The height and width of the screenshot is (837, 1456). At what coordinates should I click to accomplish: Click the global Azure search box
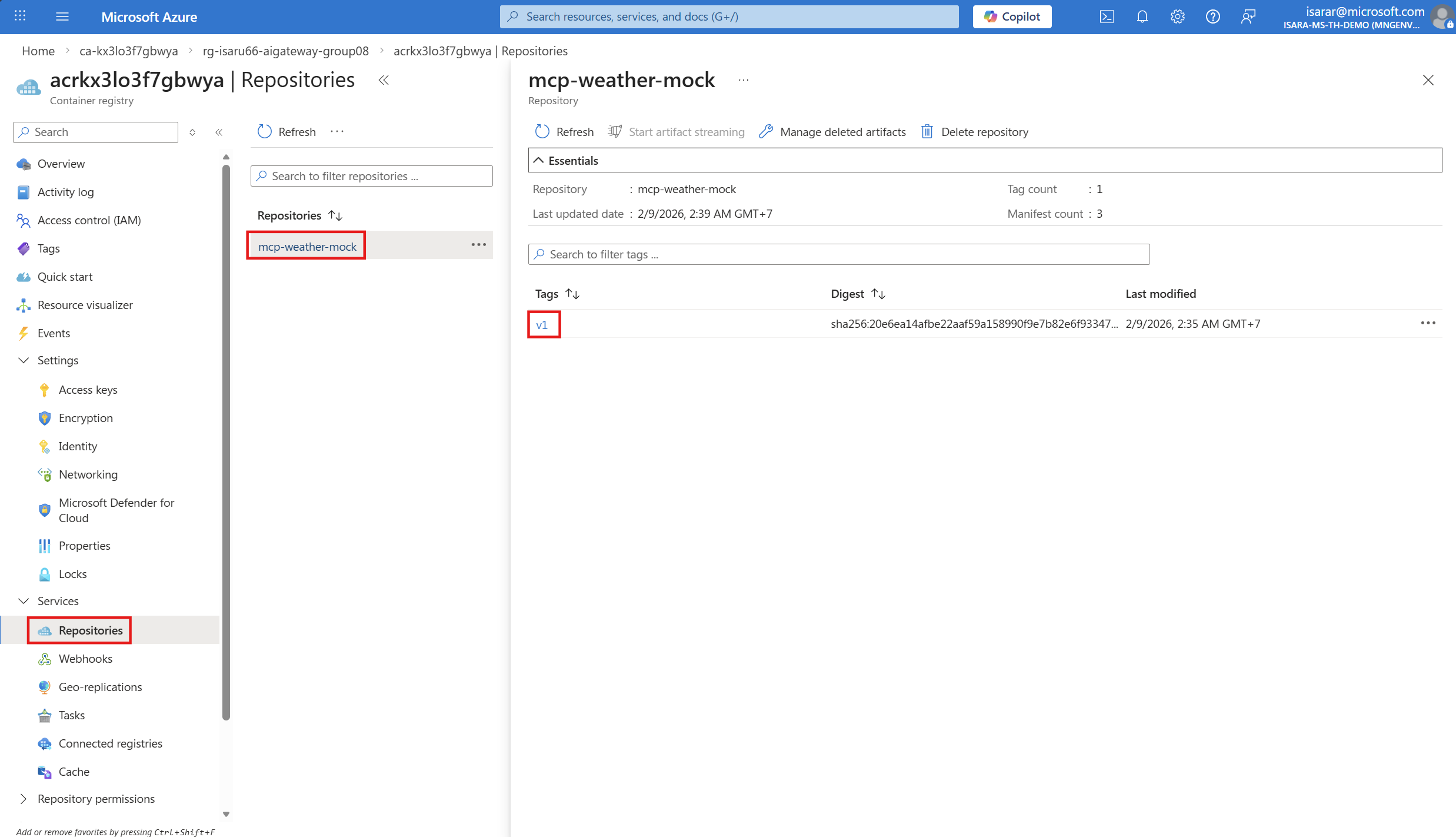click(729, 16)
